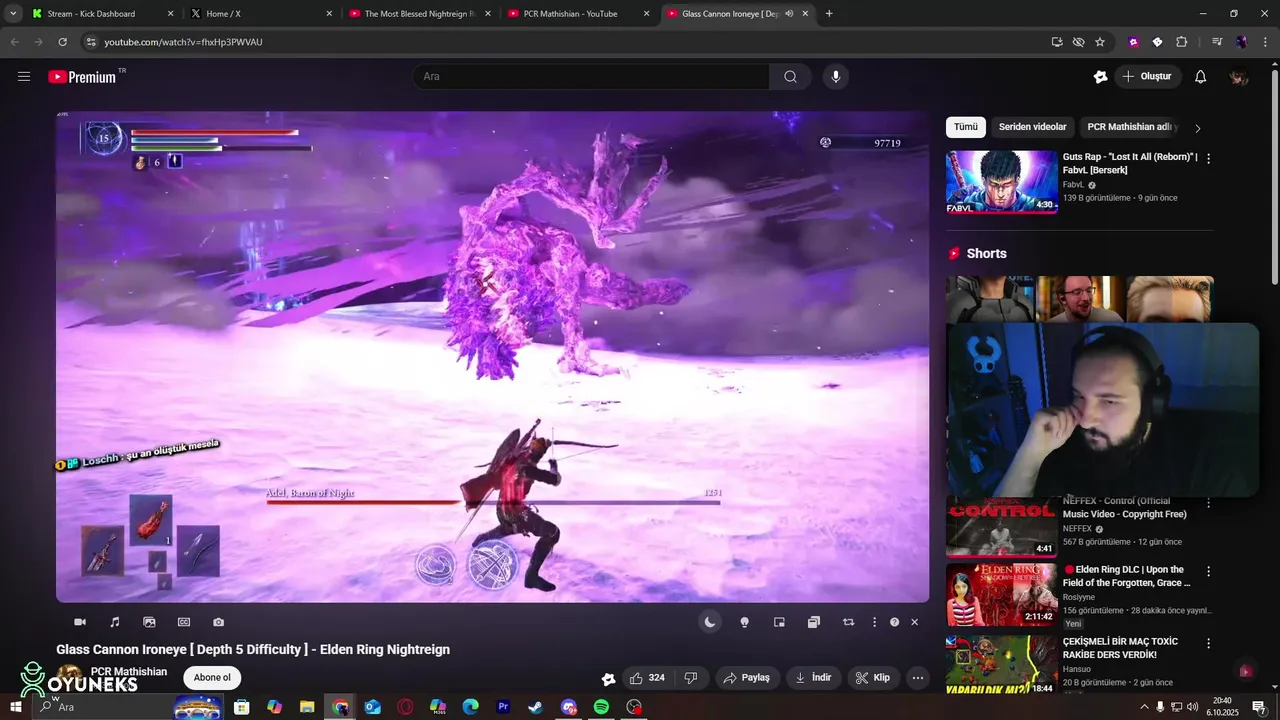Screen dimensions: 1280x720
Task: Open the Chrome tab search dropdown
Action: coord(13,14)
